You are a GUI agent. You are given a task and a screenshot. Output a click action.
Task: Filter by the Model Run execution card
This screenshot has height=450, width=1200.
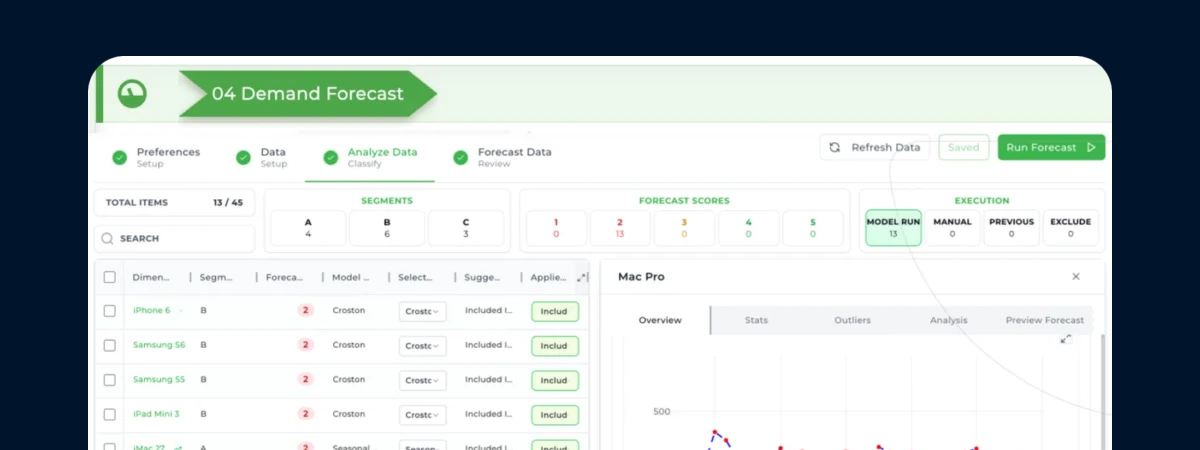[893, 228]
